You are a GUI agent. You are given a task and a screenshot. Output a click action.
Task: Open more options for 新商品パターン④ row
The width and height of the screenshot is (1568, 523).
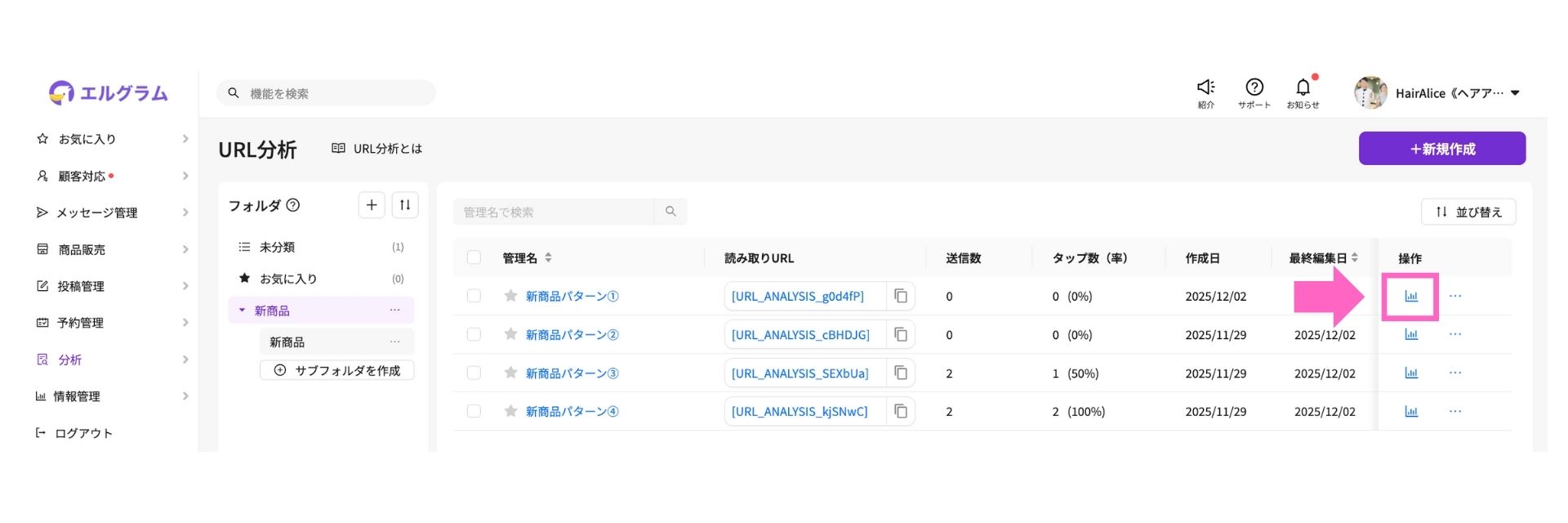(x=1454, y=412)
